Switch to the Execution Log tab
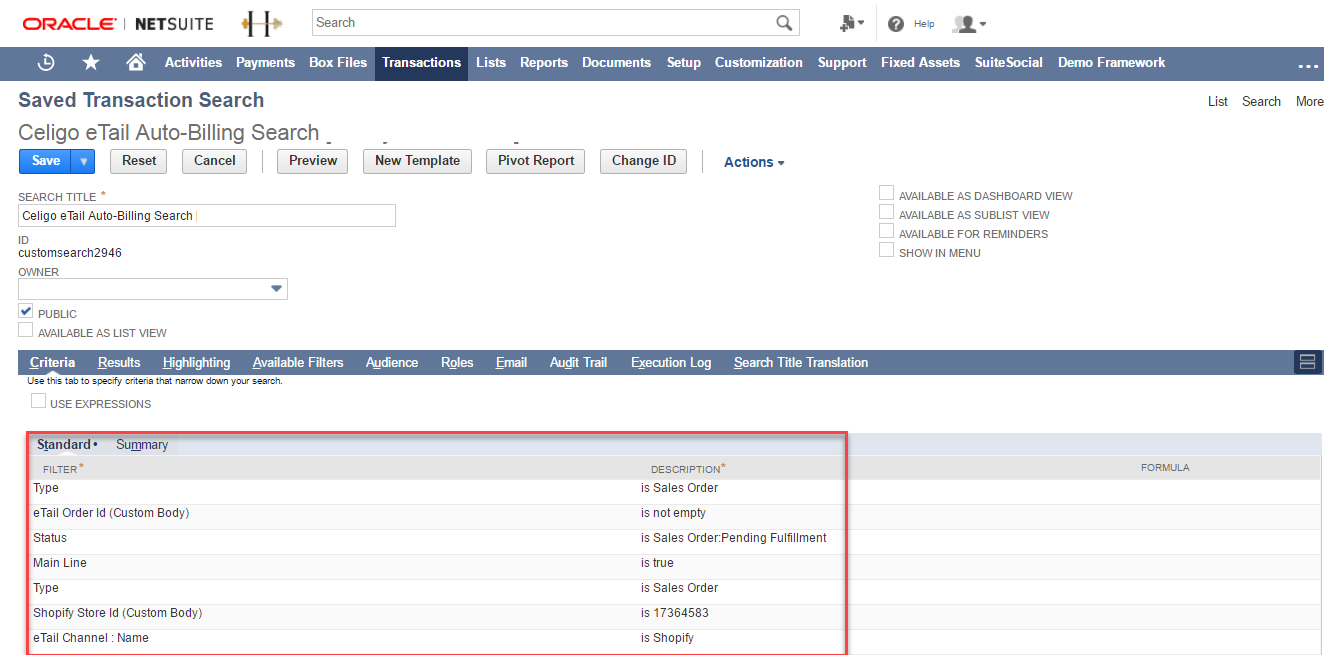This screenshot has height=655, width=1324. click(x=671, y=362)
